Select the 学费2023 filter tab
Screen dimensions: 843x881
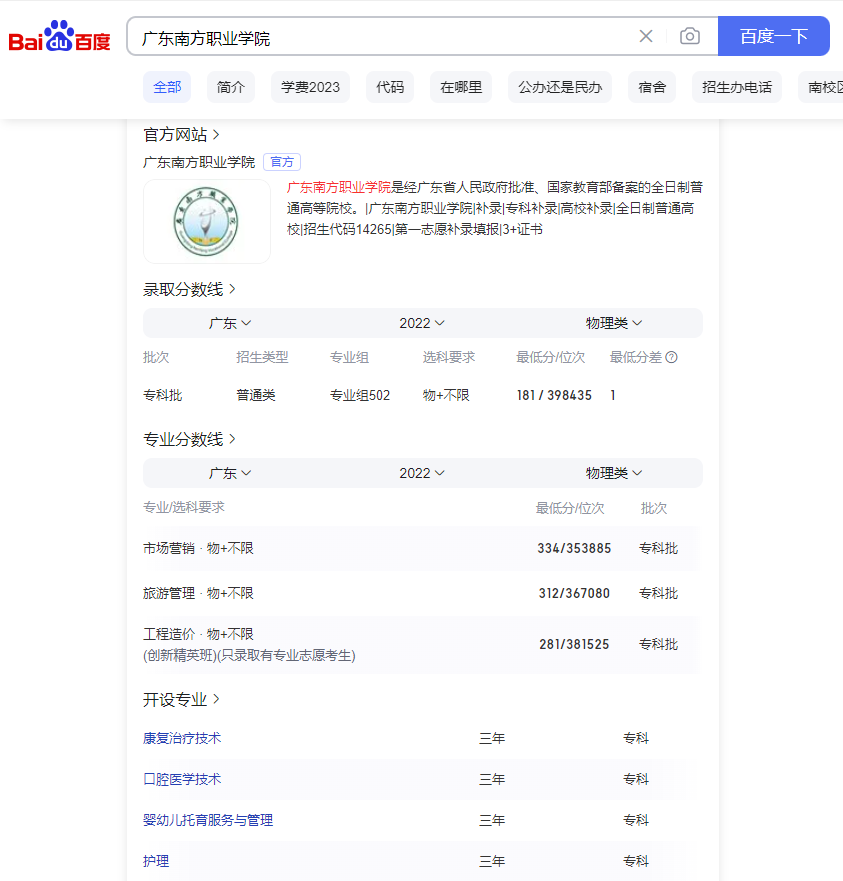(311, 87)
